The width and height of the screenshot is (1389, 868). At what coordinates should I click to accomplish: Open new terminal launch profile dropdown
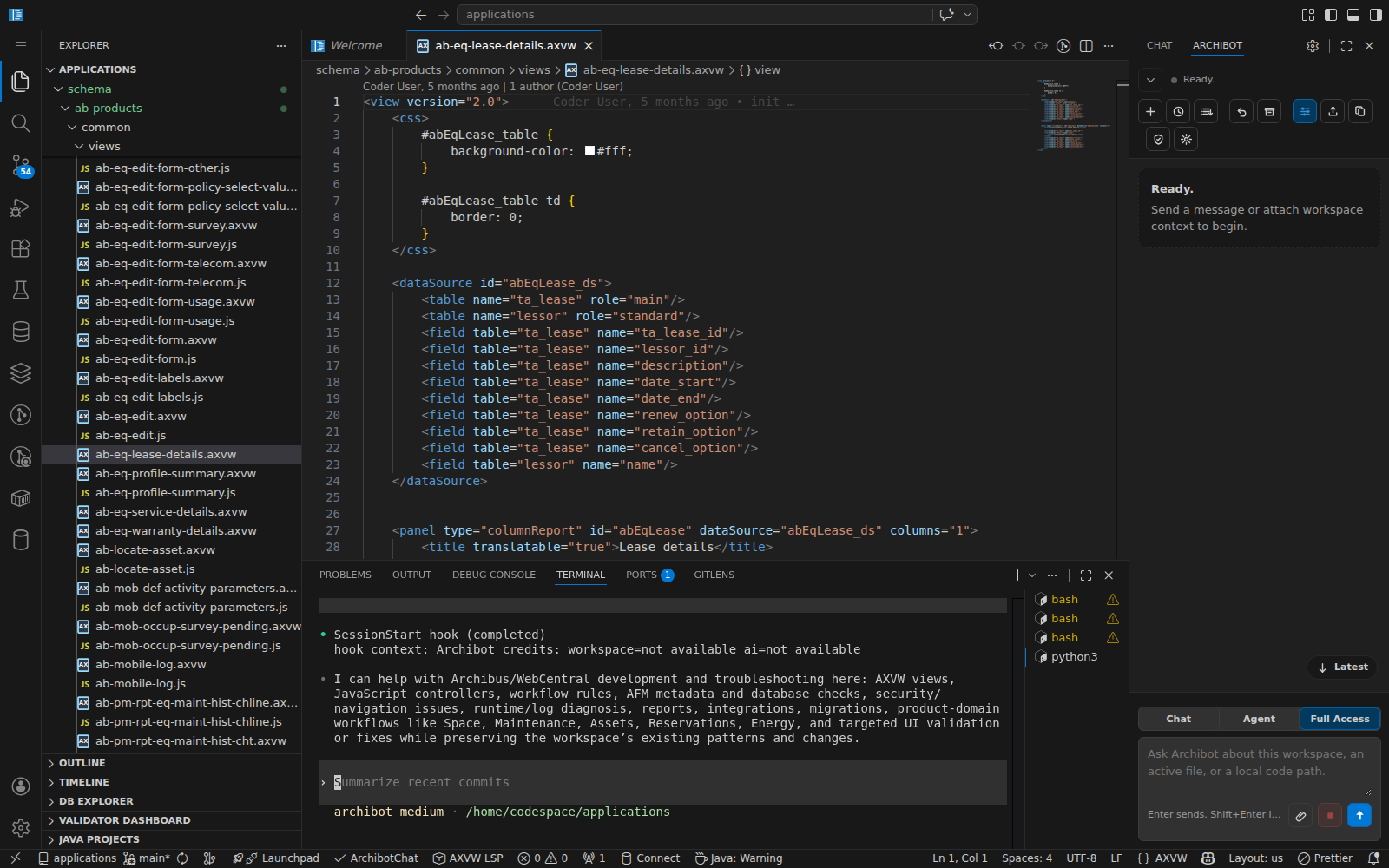pyautogui.click(x=1032, y=575)
